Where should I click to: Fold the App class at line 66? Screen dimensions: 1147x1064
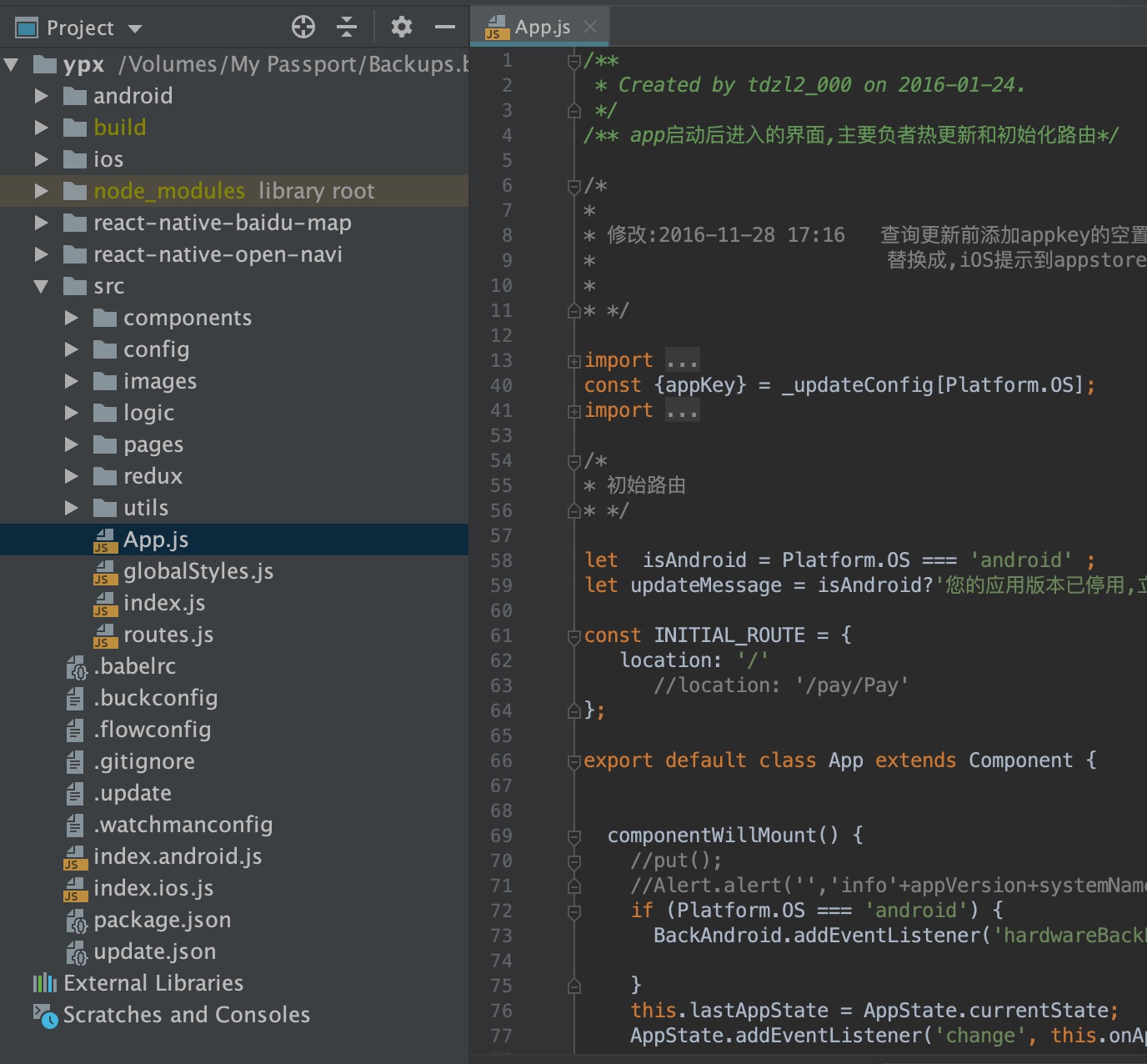click(x=573, y=761)
